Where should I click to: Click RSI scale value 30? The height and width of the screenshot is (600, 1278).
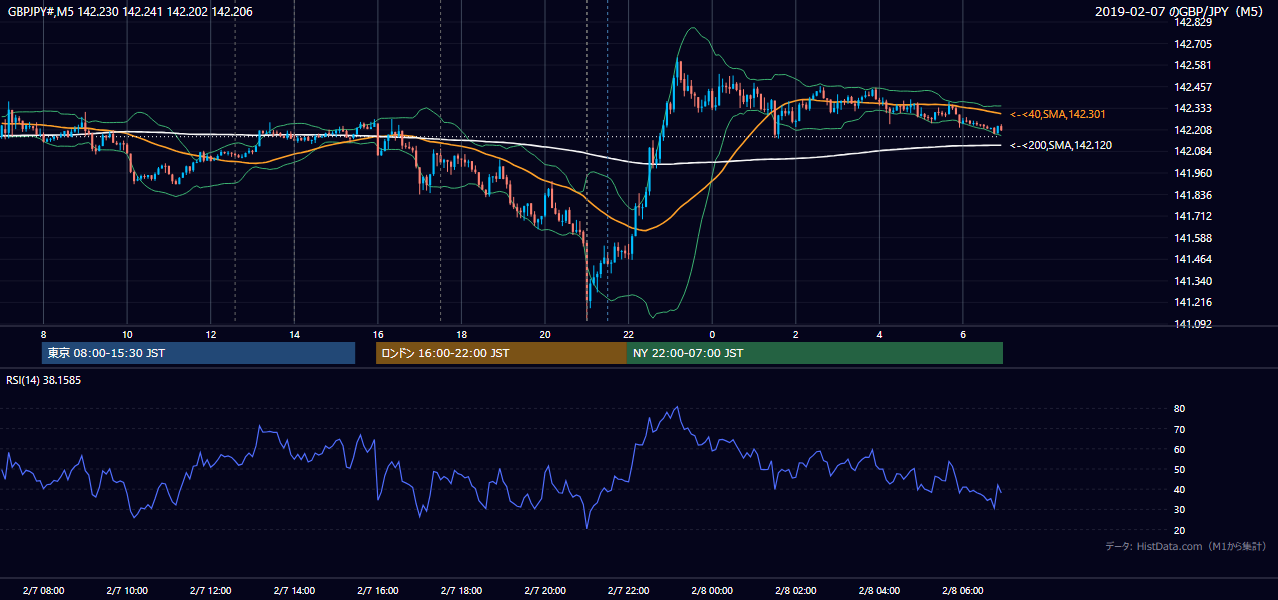[x=1179, y=510]
